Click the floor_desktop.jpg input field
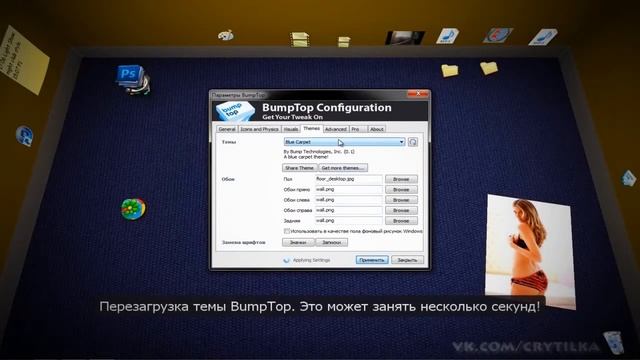Screen dimensions: 640x360 [349, 179]
